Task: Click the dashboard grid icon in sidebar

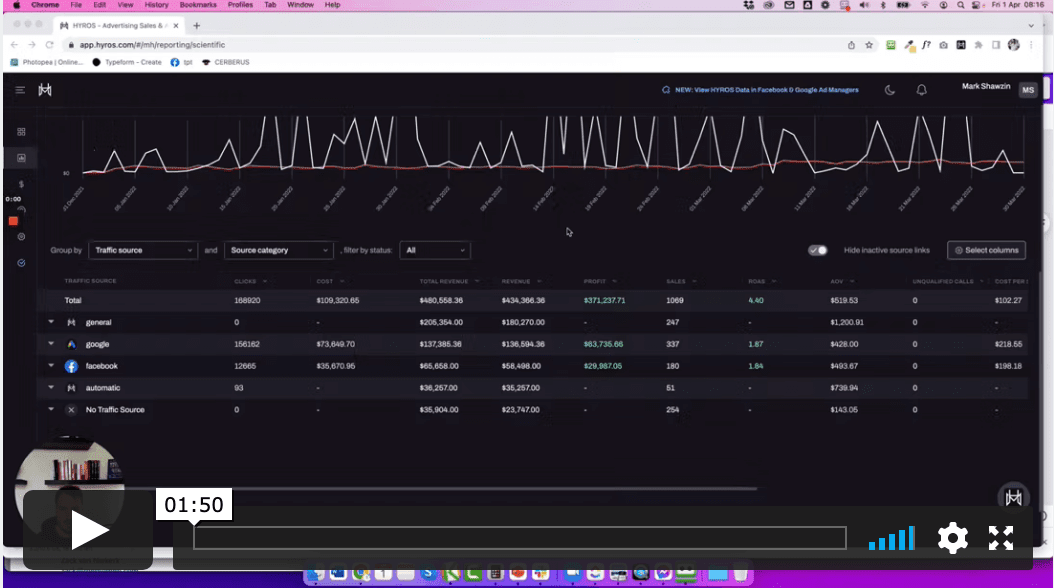Action: pos(21,132)
